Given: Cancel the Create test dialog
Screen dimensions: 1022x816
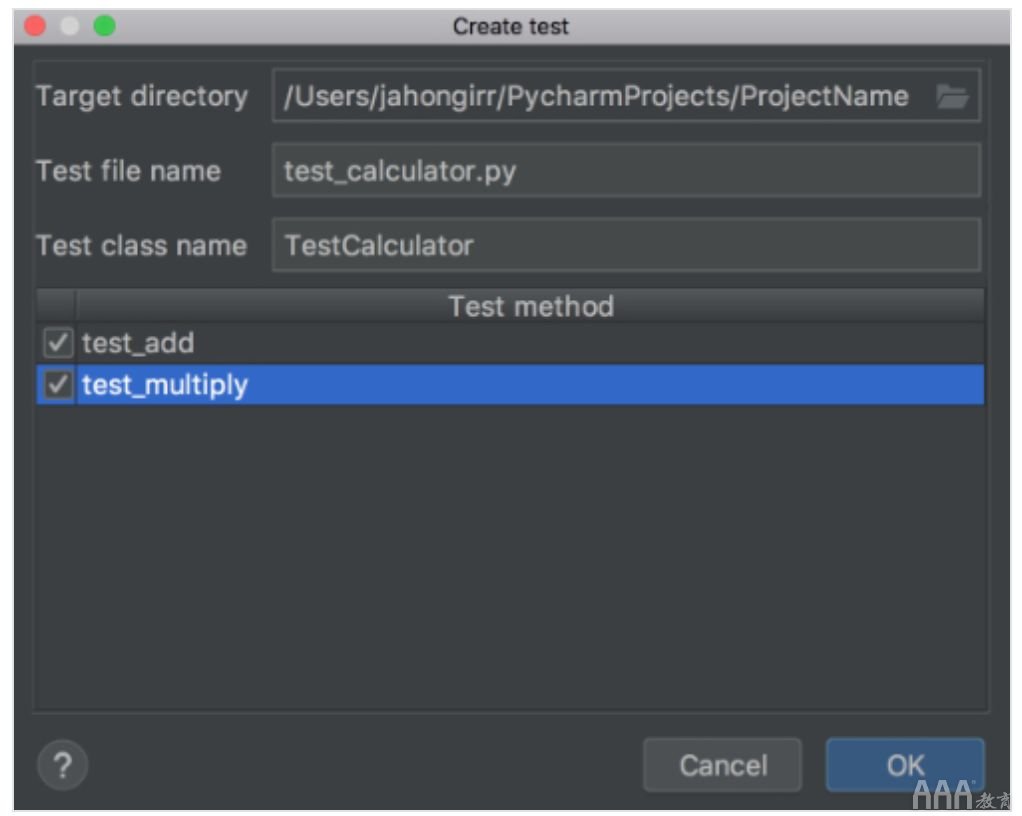Looking at the screenshot, I should click(x=722, y=765).
